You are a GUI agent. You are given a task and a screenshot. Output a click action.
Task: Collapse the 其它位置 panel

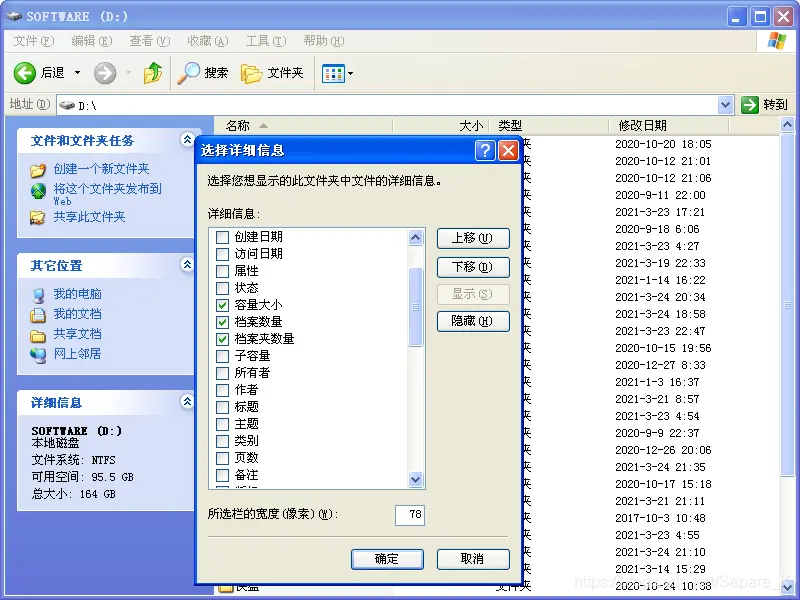point(186,265)
